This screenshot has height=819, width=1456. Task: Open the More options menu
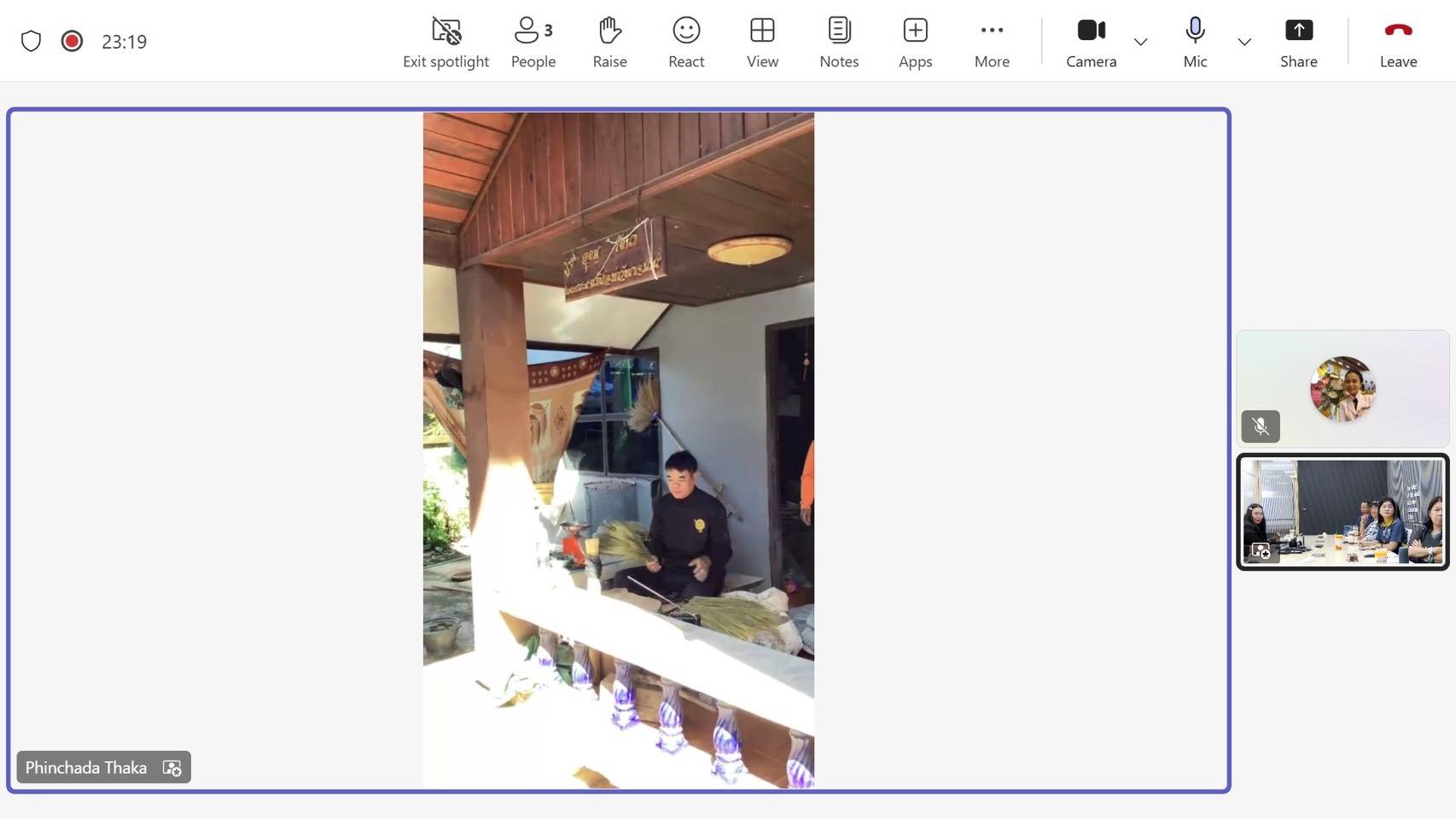992,42
